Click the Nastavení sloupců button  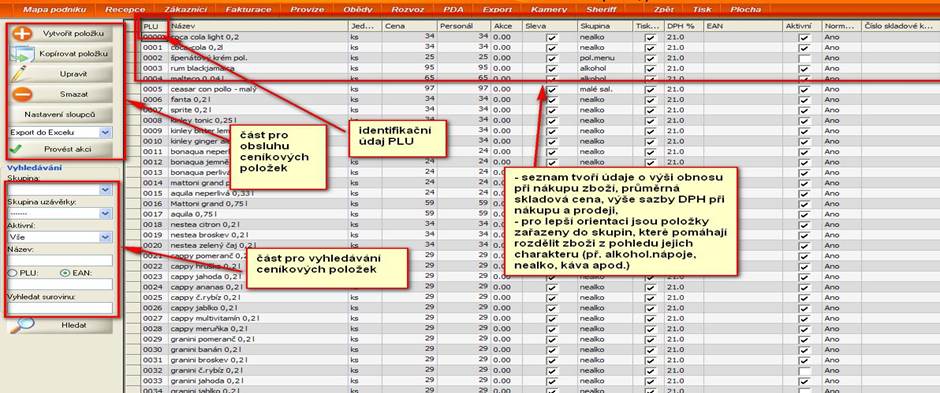coord(59,114)
